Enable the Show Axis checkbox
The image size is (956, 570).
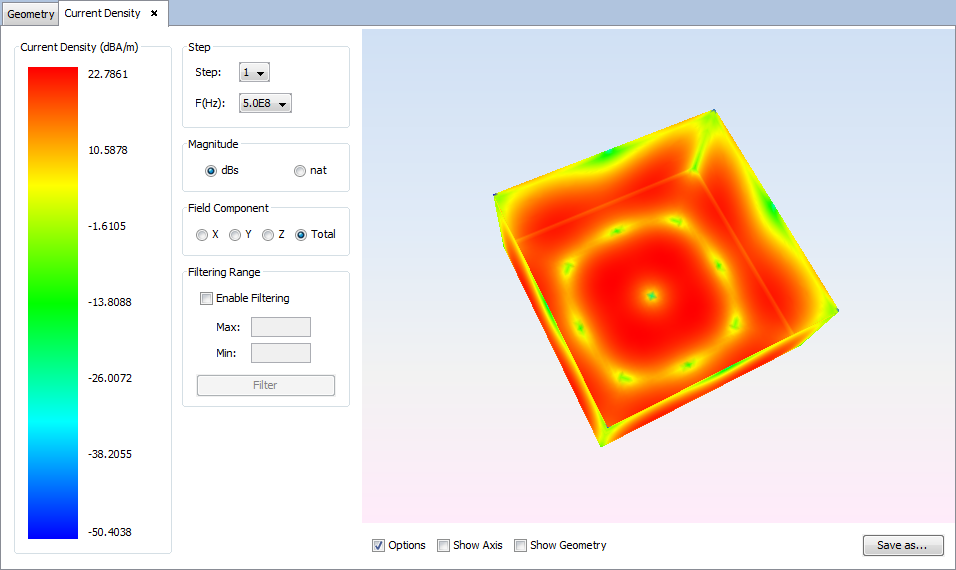click(x=443, y=546)
